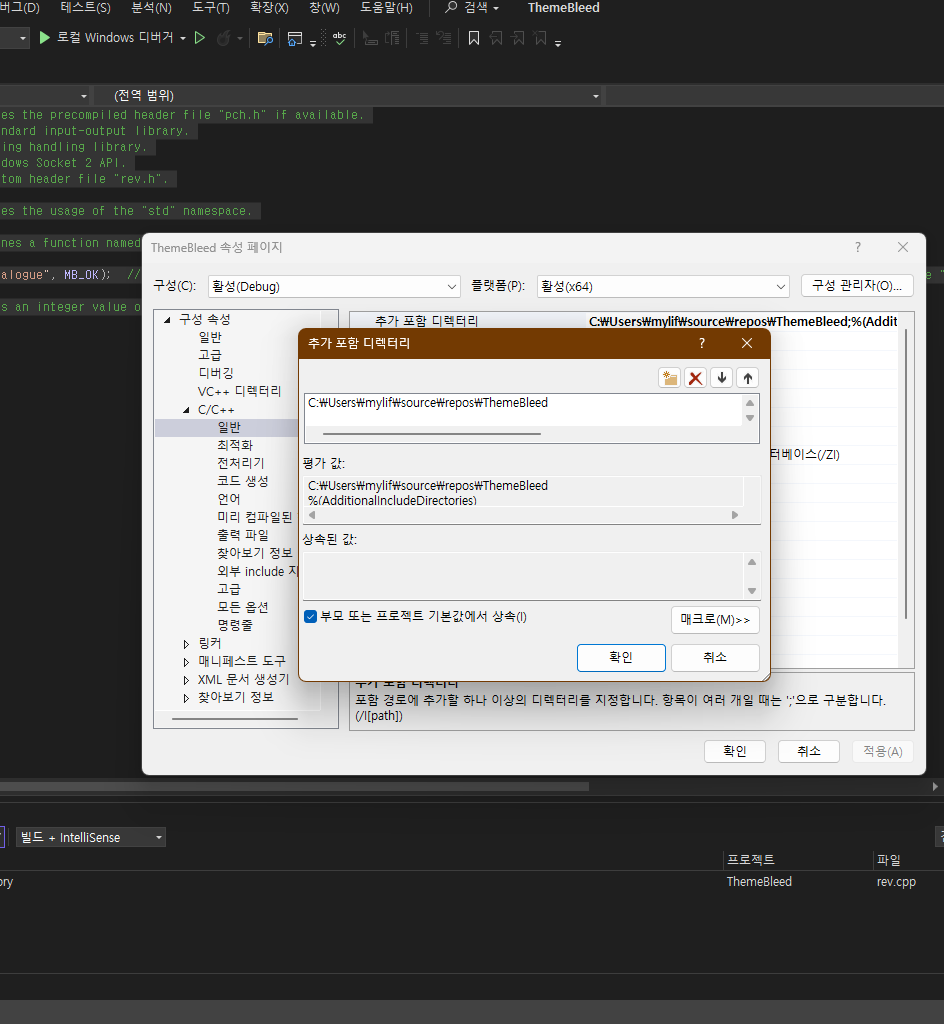Select 코드 생성 in the property tree
Viewport: 944px width, 1024px height.
tap(243, 481)
